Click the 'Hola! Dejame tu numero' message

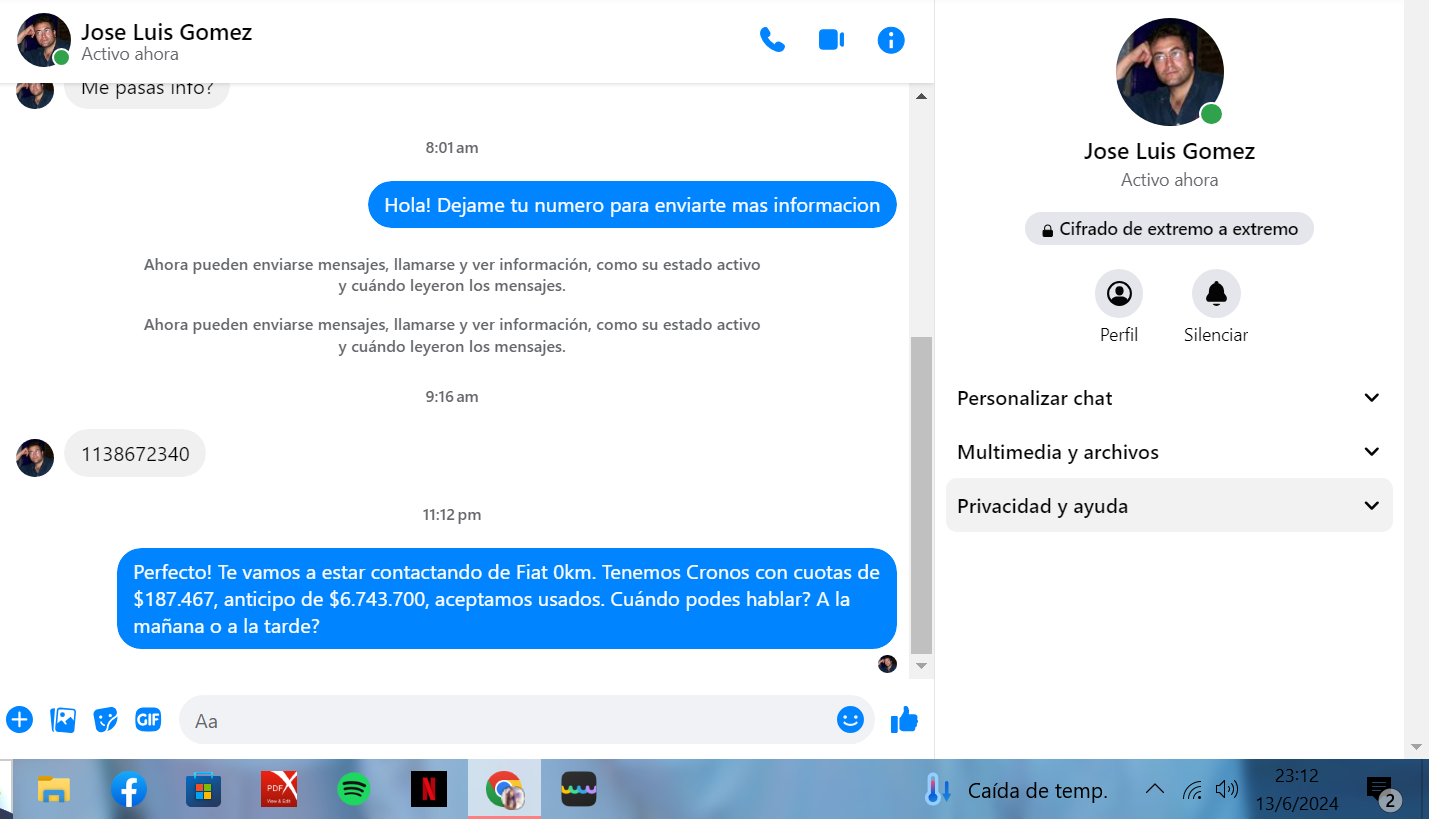[632, 205]
